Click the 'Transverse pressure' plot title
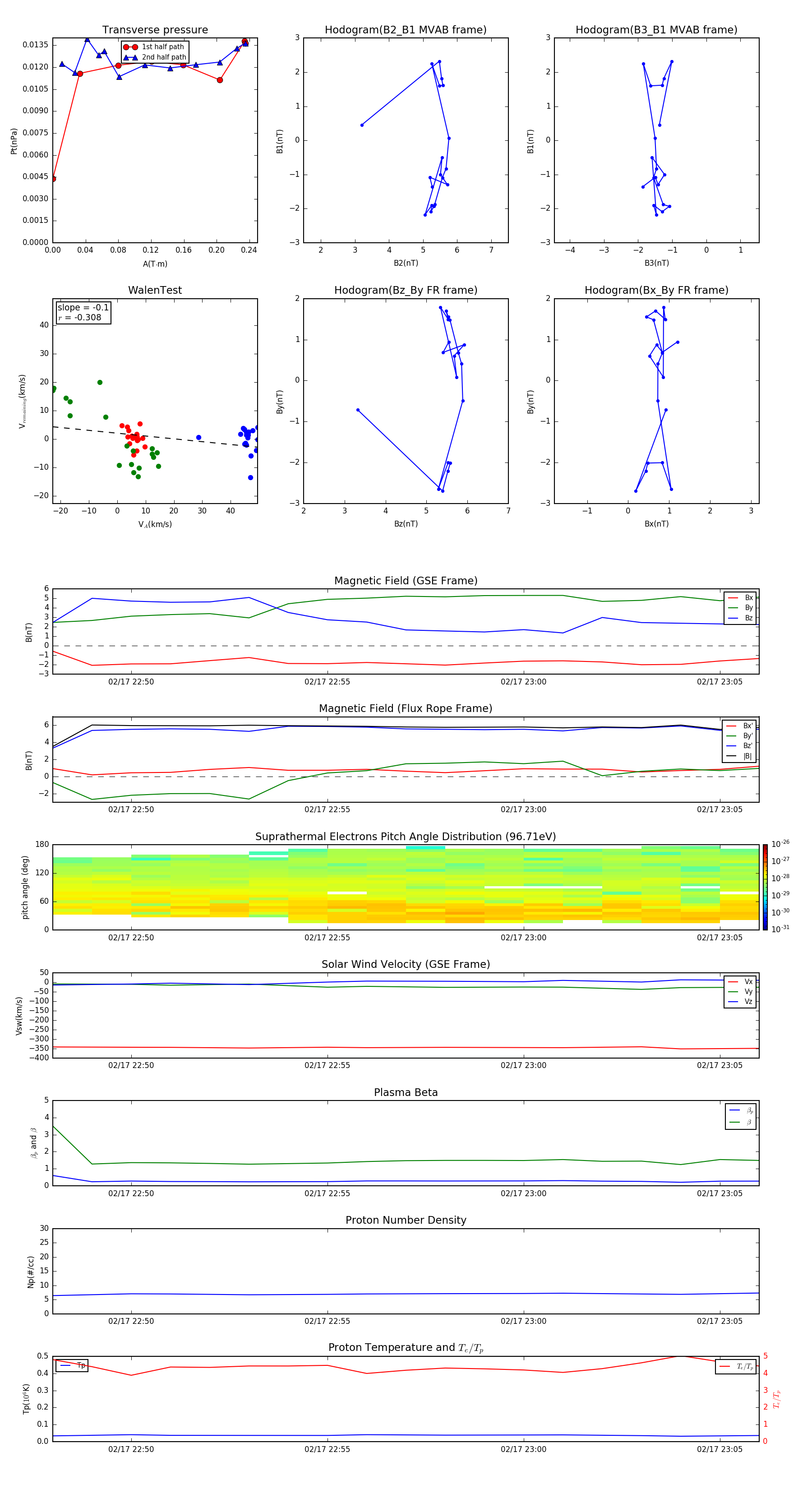 coord(155,30)
